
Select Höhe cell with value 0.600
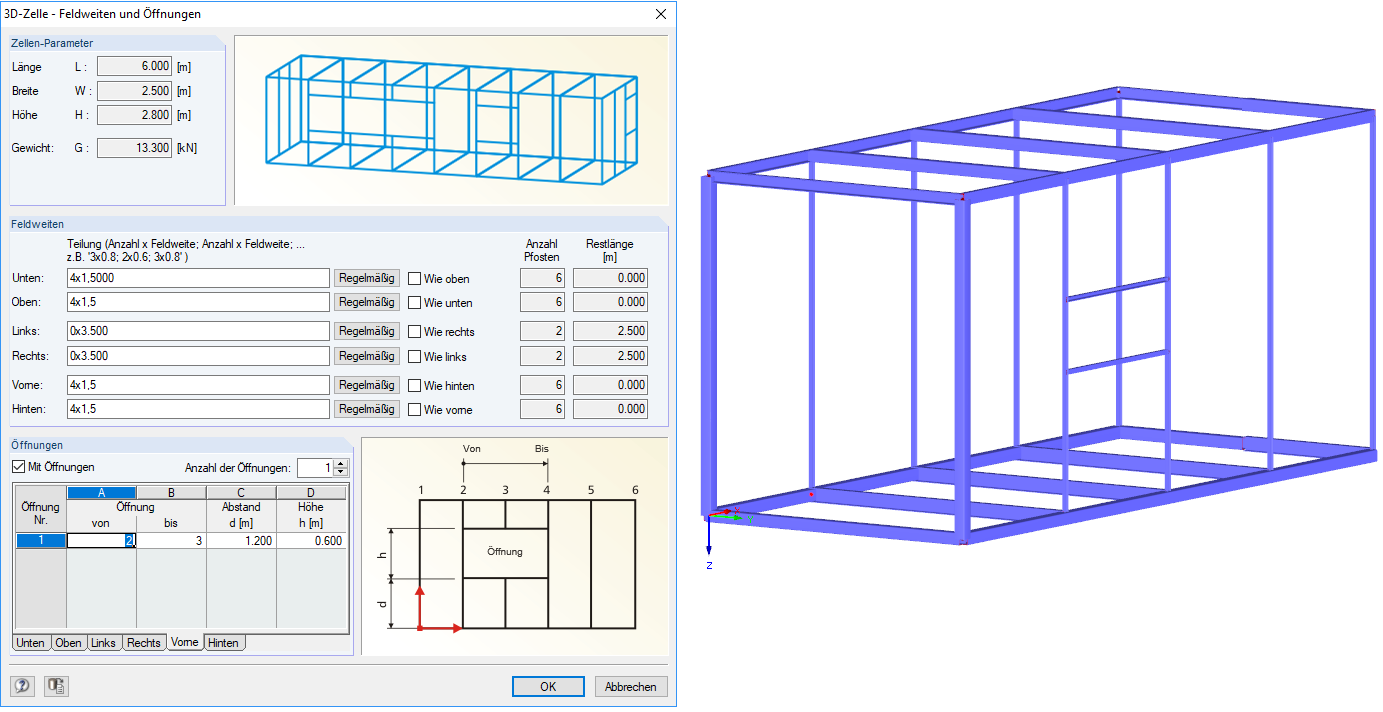[311, 541]
